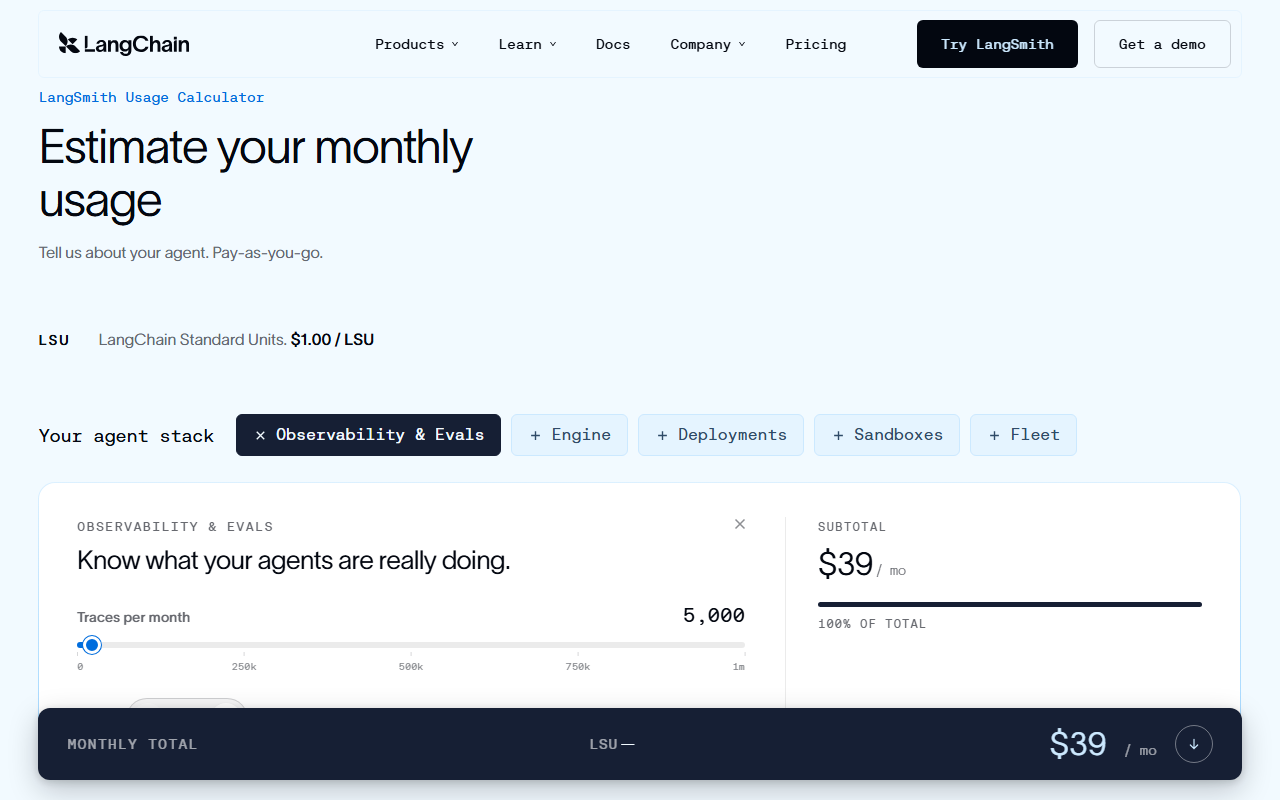
Task: Click the LangChain logo
Action: (x=124, y=44)
